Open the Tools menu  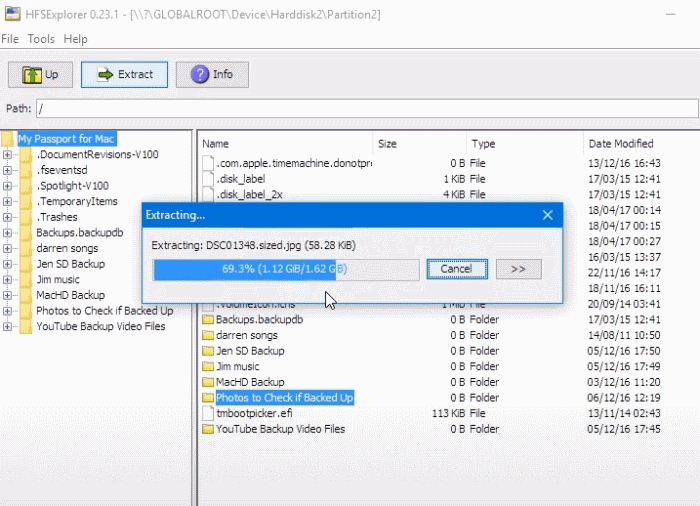[41, 39]
